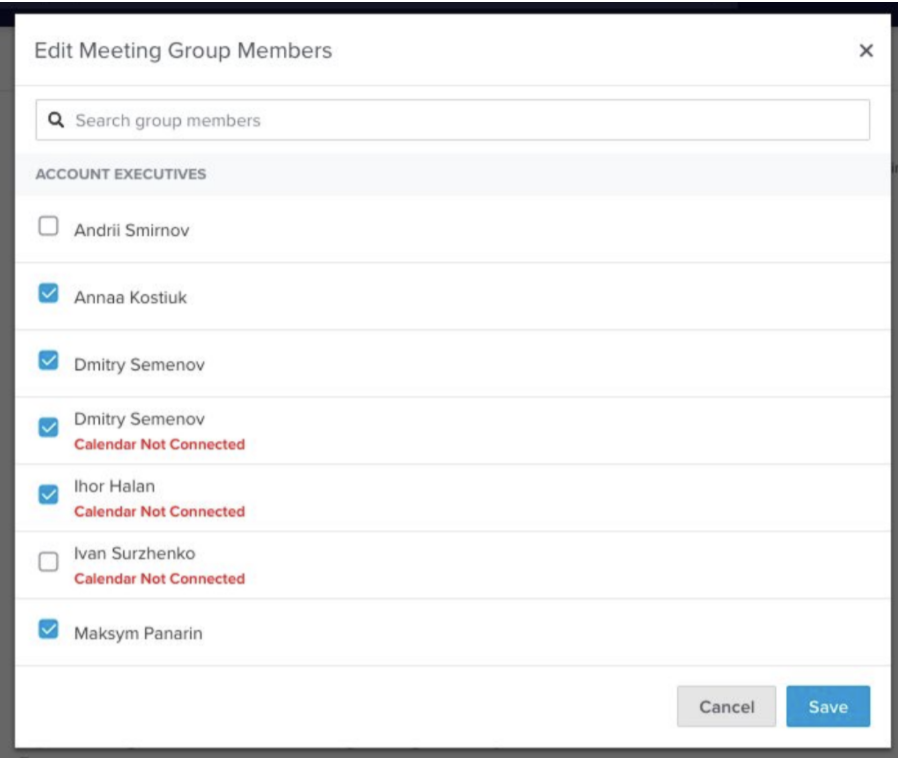Viewport: 898px width, 758px height.
Task: Close the Edit Meeting Group Members dialog
Action: tap(866, 51)
